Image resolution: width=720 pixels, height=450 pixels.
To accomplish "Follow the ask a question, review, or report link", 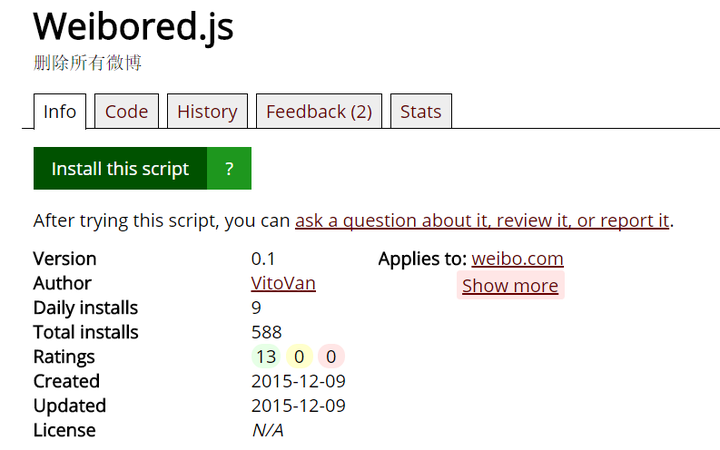I will point(482,221).
